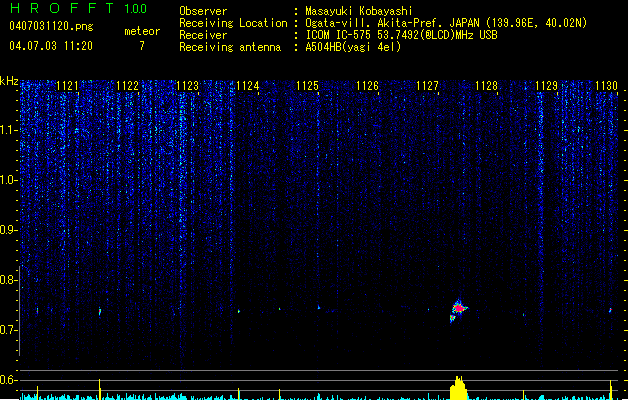Click the 1124 time marker
This screenshot has width=629, height=400.
(248, 86)
